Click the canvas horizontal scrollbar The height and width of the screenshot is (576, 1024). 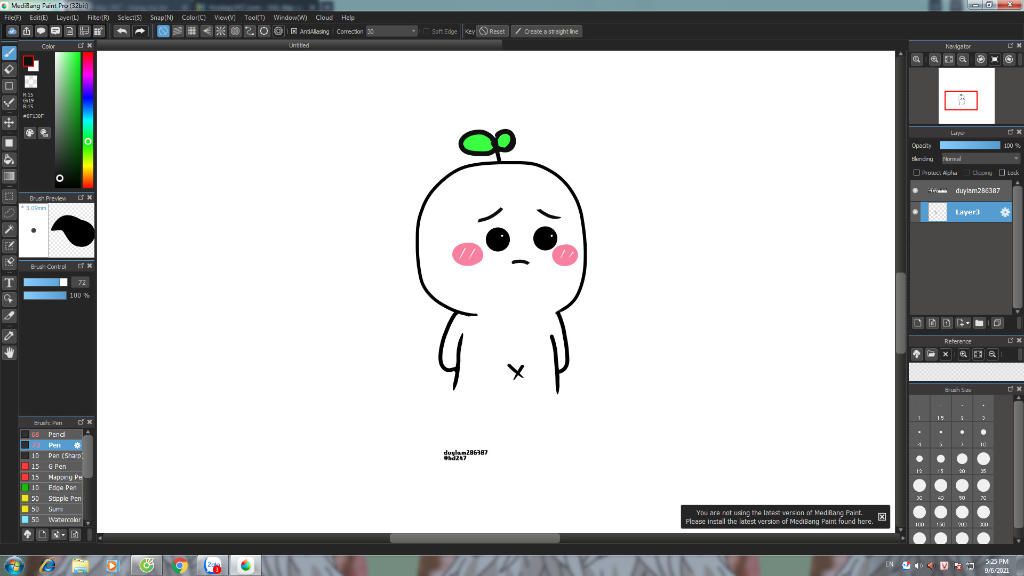[x=475, y=538]
